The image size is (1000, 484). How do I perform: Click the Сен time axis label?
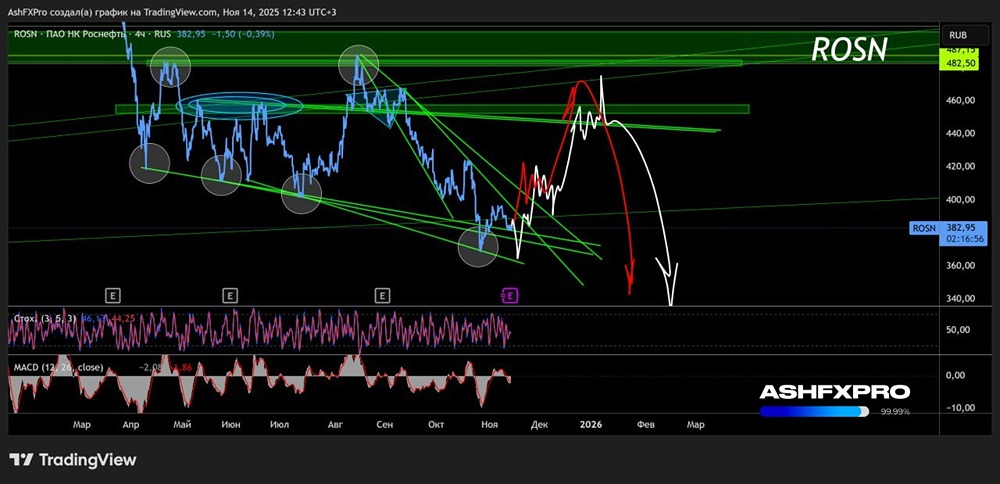[x=385, y=425]
